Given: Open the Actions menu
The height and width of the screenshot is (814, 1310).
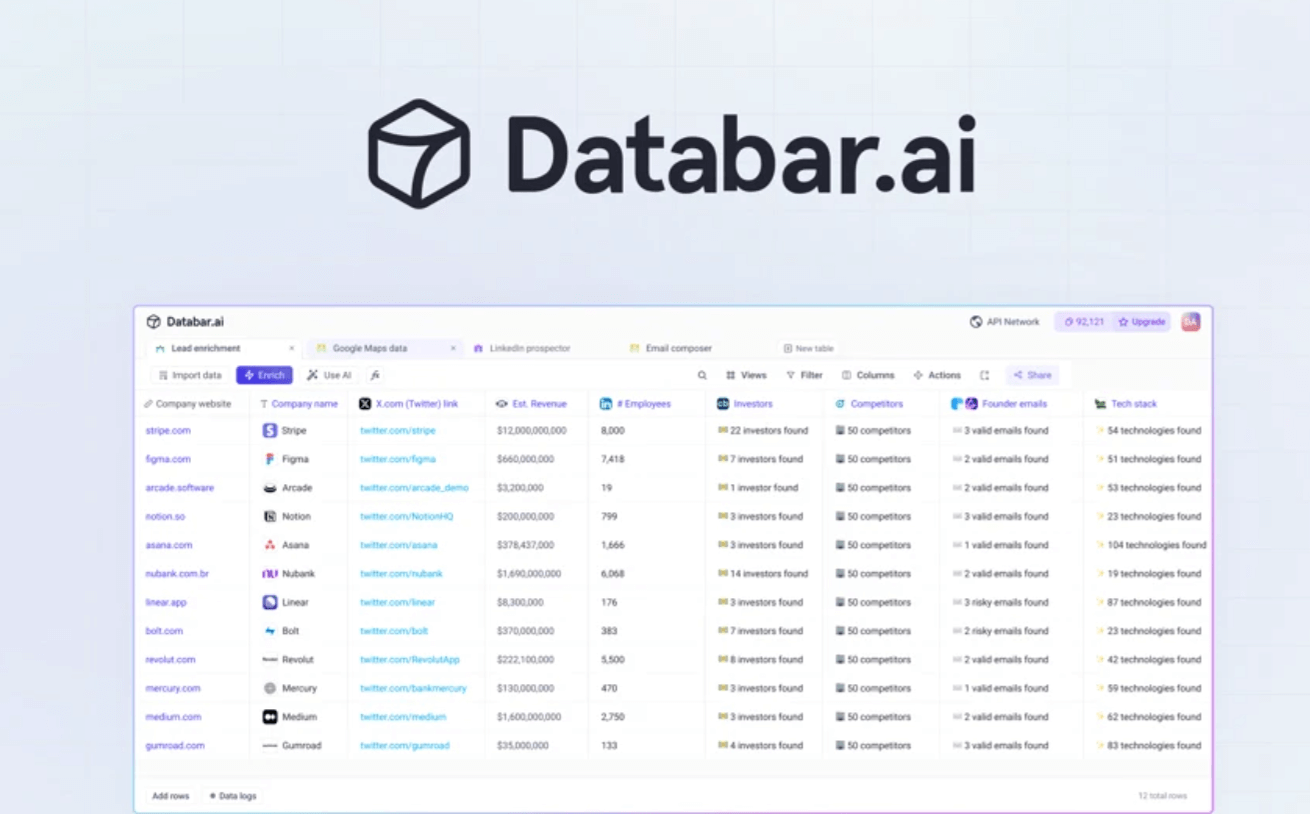Looking at the screenshot, I should pyautogui.click(x=937, y=375).
